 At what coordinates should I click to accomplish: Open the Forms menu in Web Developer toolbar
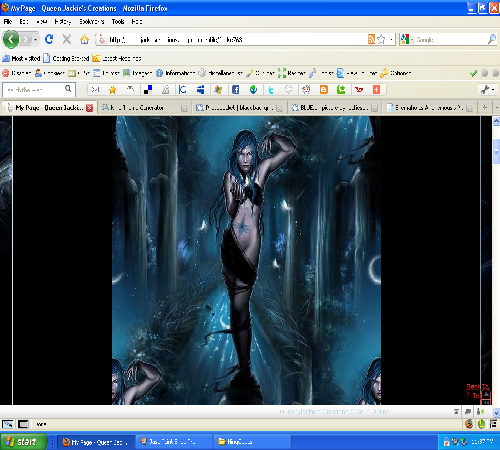coord(106,73)
